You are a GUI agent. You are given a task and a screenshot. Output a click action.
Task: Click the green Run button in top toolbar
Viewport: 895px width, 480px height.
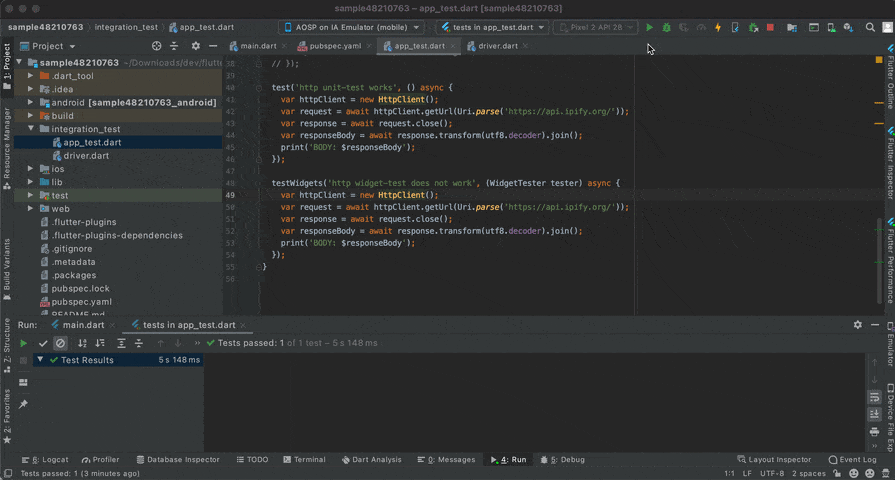(649, 27)
